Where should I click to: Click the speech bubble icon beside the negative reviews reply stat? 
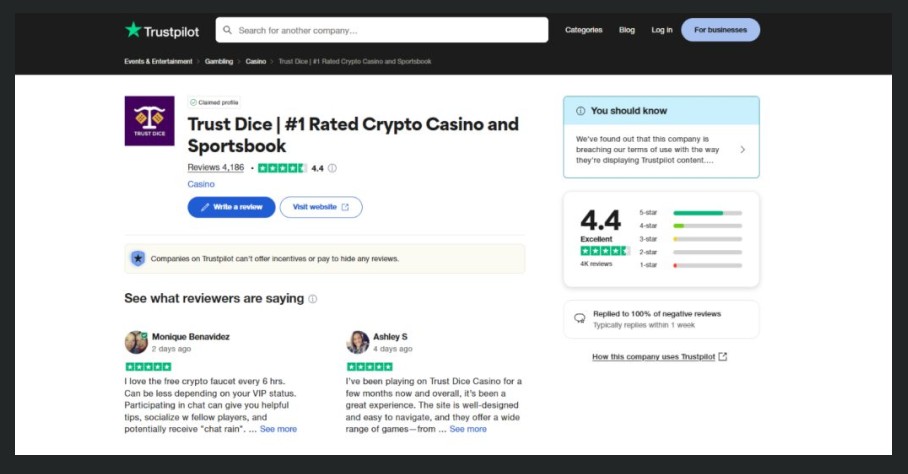pyautogui.click(x=579, y=319)
